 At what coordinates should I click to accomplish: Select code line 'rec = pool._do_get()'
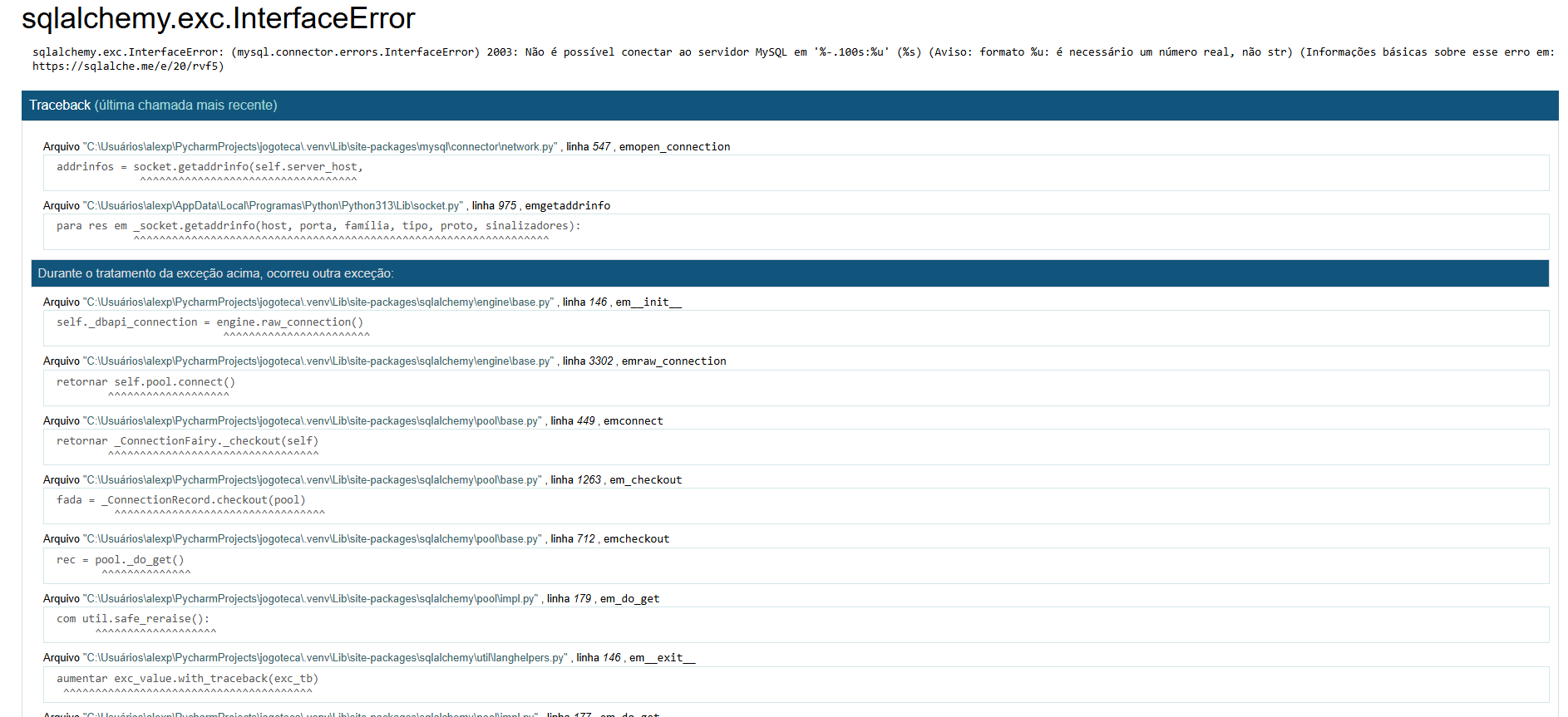121,560
